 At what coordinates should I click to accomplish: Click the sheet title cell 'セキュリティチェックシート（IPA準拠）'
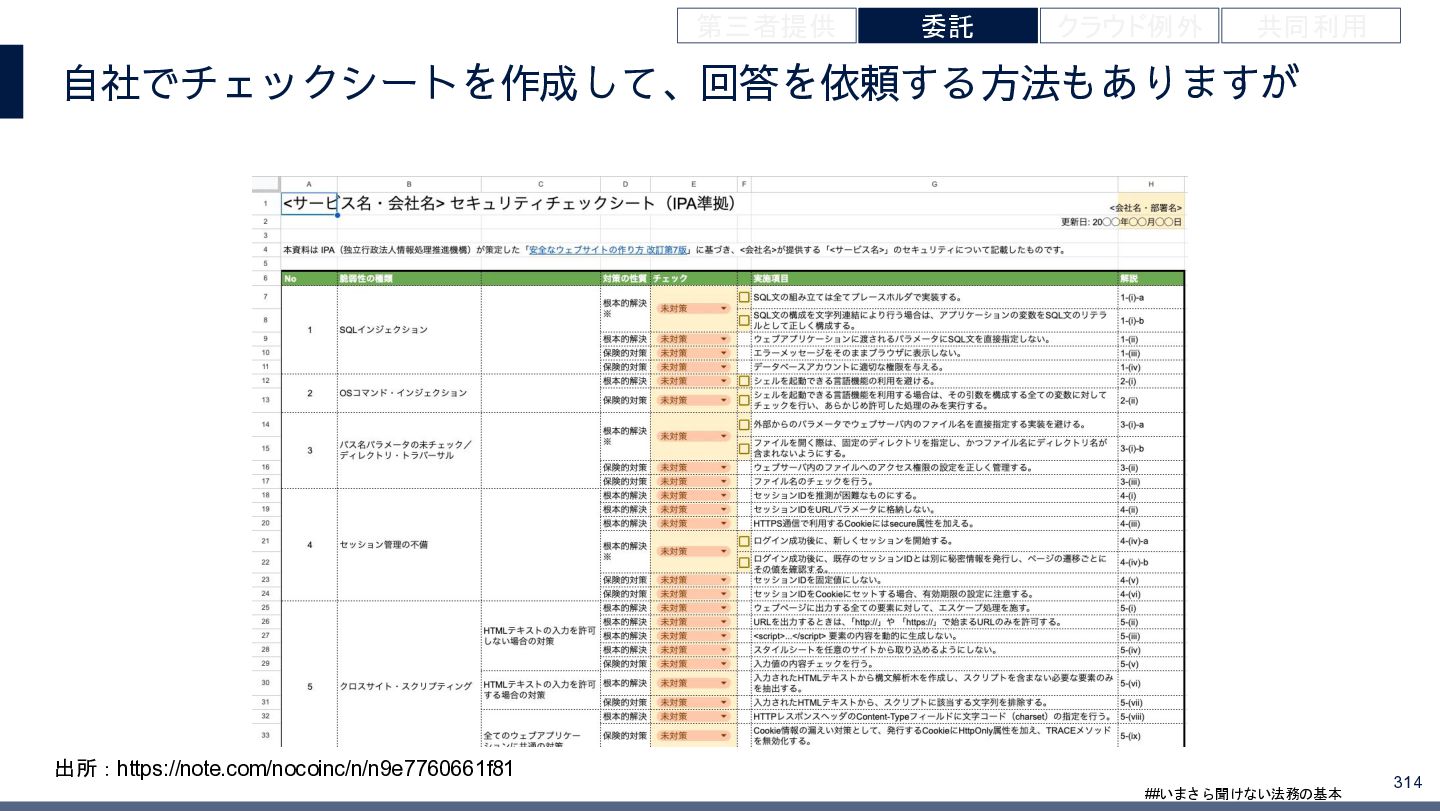pyautogui.click(x=593, y=204)
